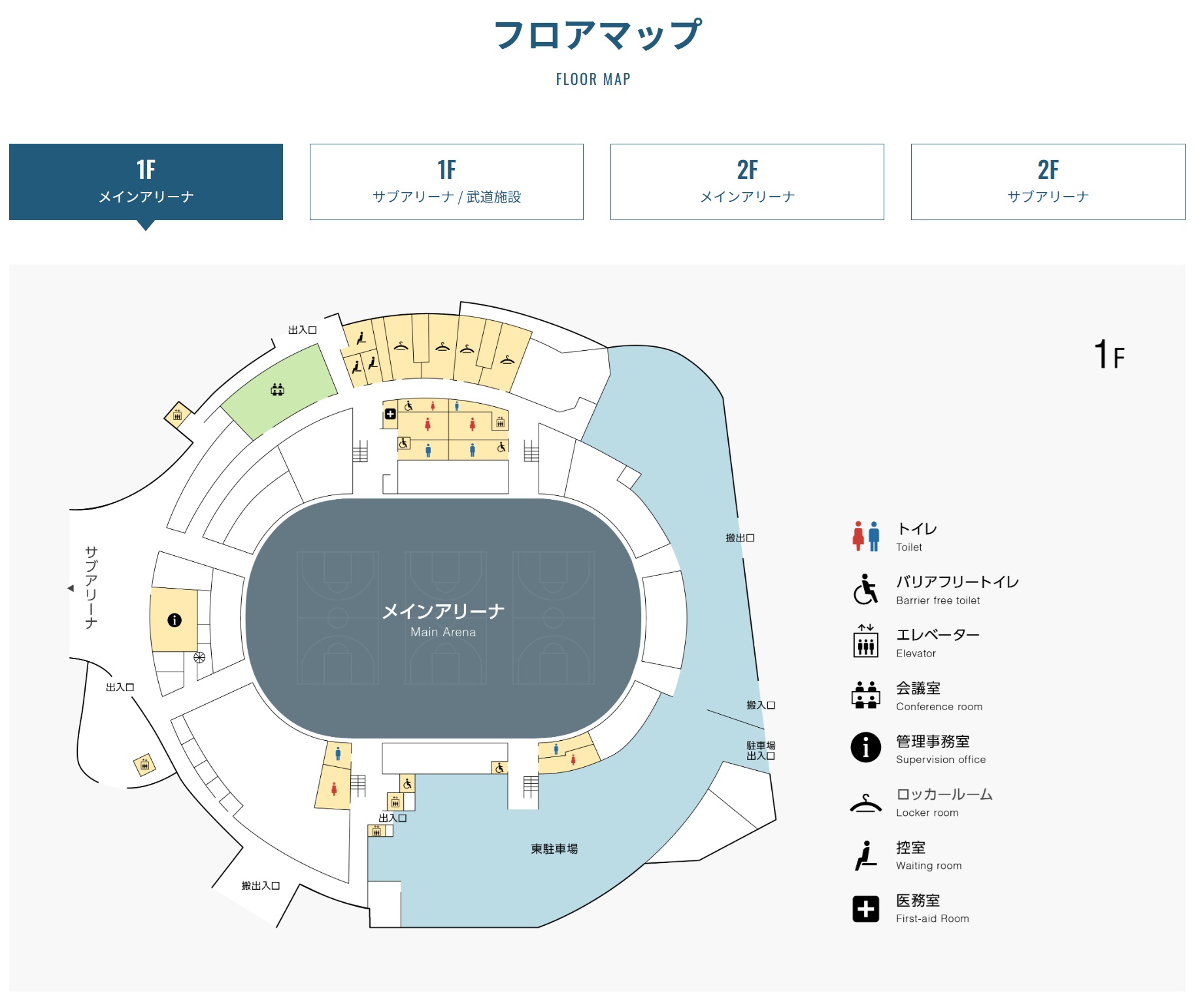Click the 搬出口 label on map right
This screenshot has height=1008, width=1198.
click(740, 538)
